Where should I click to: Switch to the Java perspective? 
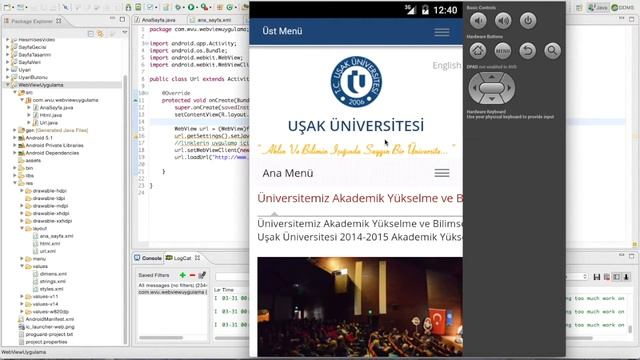(598, 7)
